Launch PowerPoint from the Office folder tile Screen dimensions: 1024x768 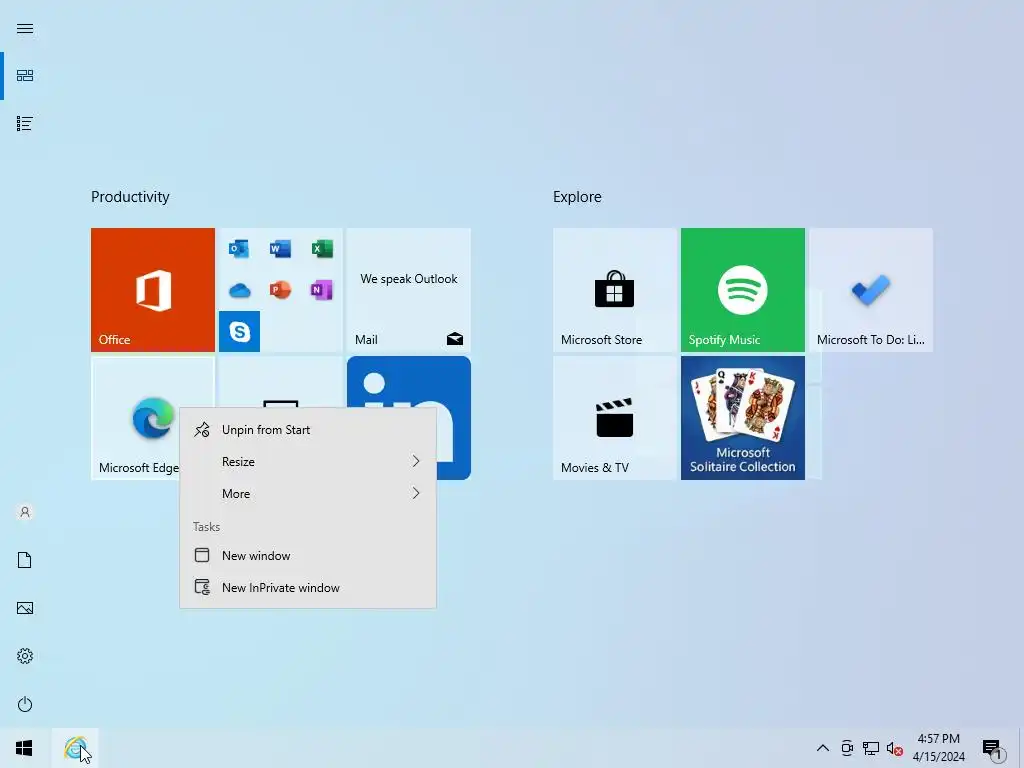(280, 290)
